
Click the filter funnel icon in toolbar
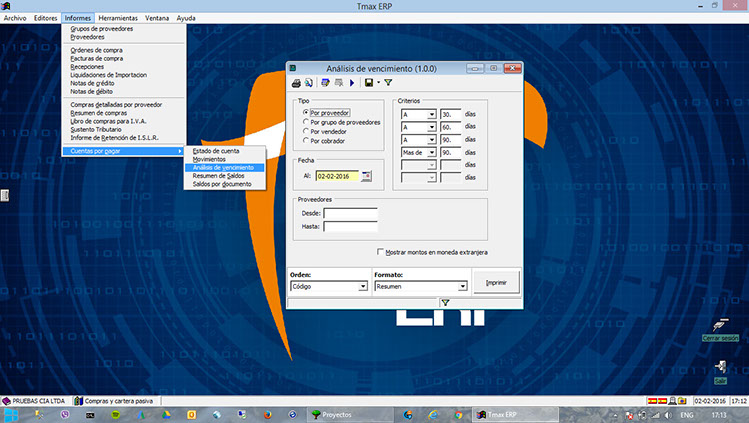[x=388, y=82]
